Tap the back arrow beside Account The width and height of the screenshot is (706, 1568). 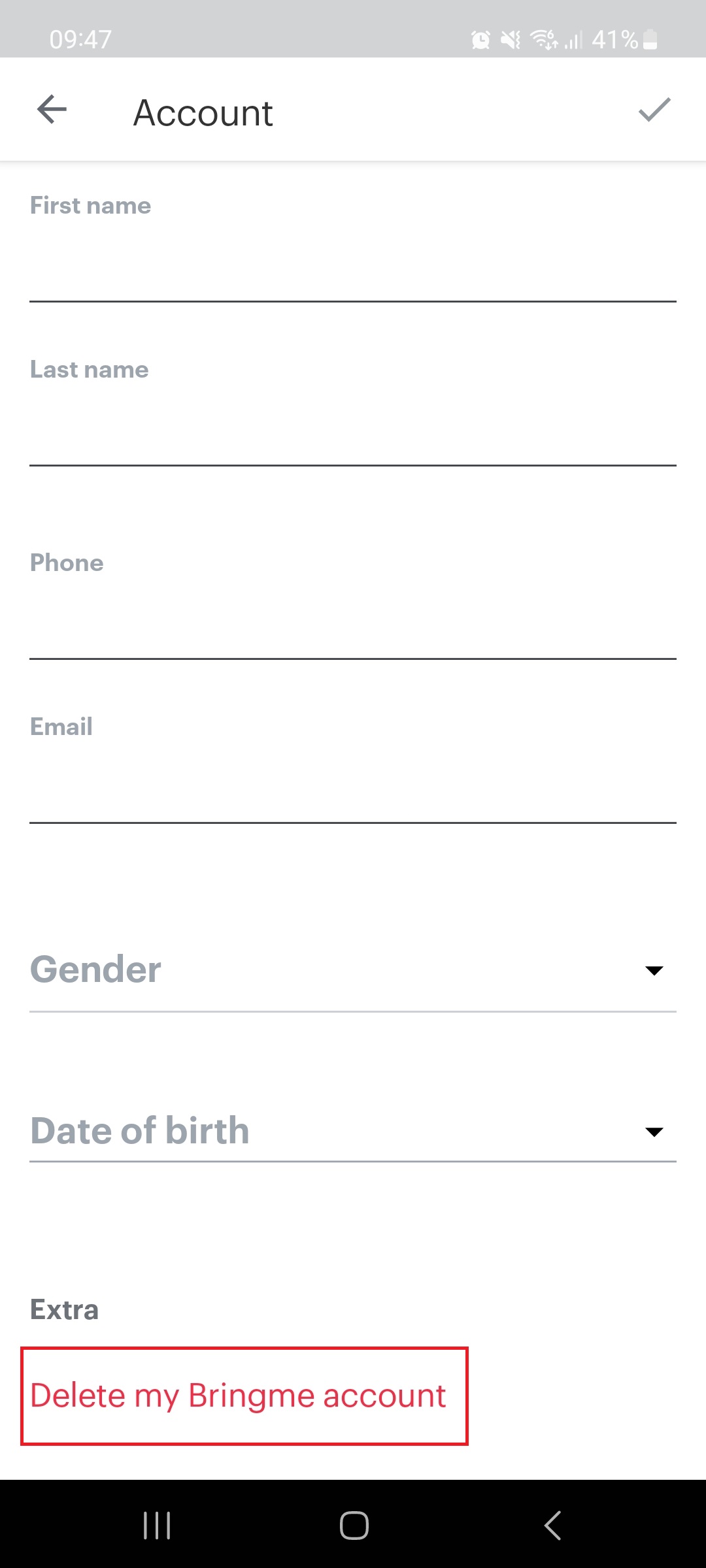(52, 109)
